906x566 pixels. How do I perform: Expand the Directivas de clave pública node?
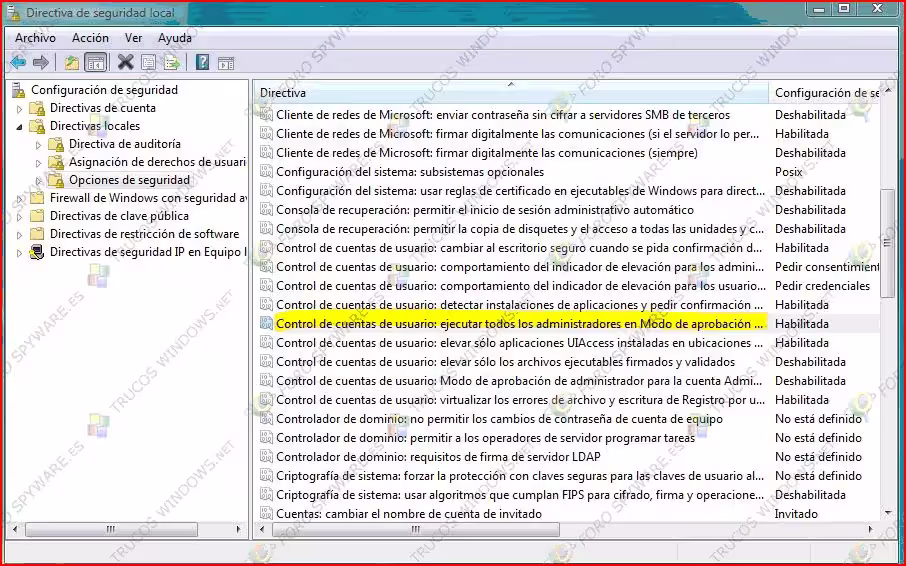point(20,217)
